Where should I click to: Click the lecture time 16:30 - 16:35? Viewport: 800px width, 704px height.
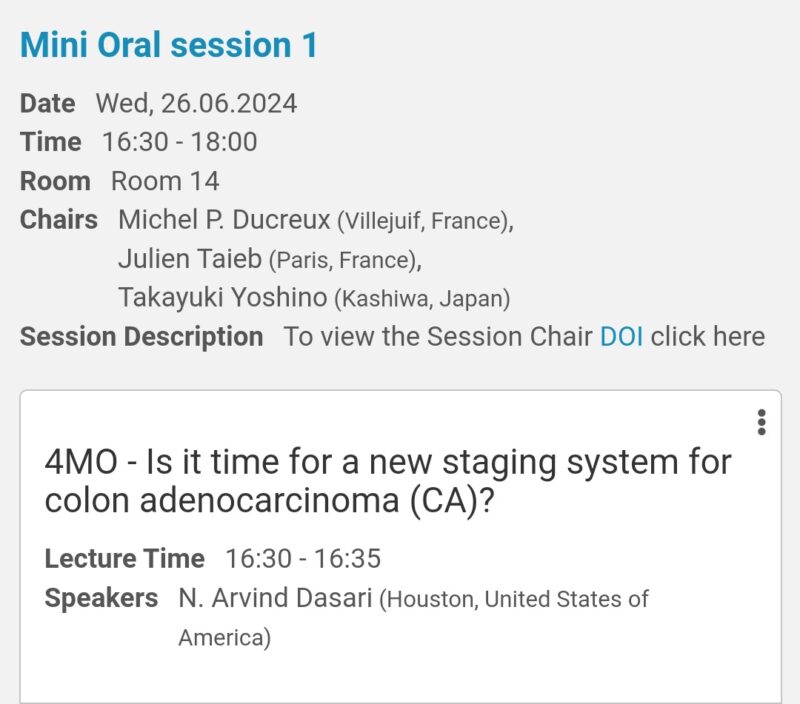click(303, 558)
